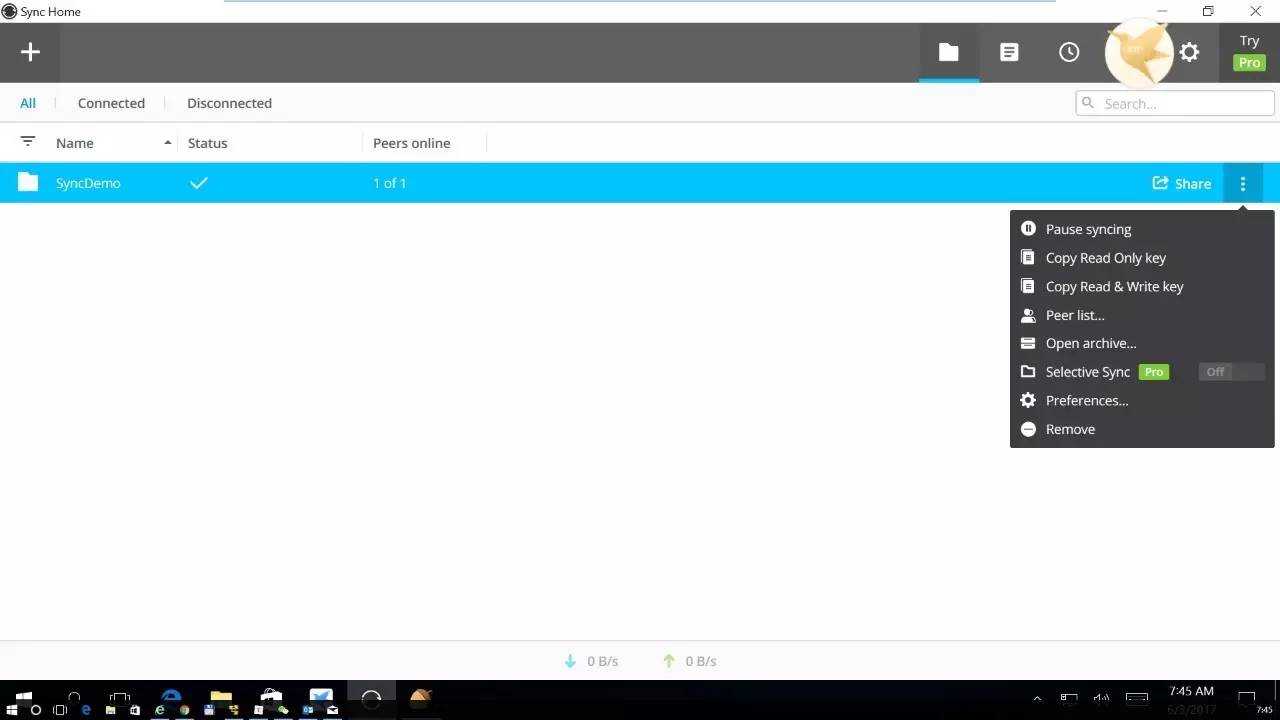This screenshot has height=720, width=1280.
Task: Click the SyncDemo synced checkmark status
Action: (x=199, y=183)
